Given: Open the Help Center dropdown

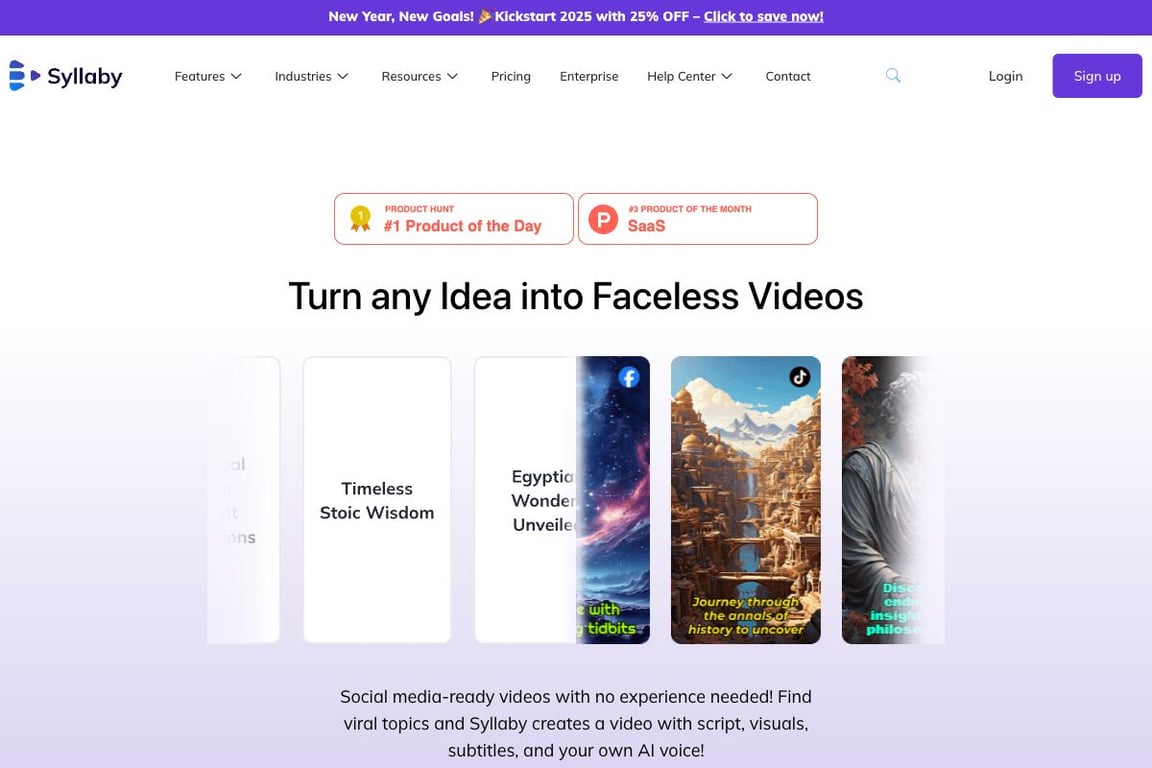Looking at the screenshot, I should (x=690, y=76).
